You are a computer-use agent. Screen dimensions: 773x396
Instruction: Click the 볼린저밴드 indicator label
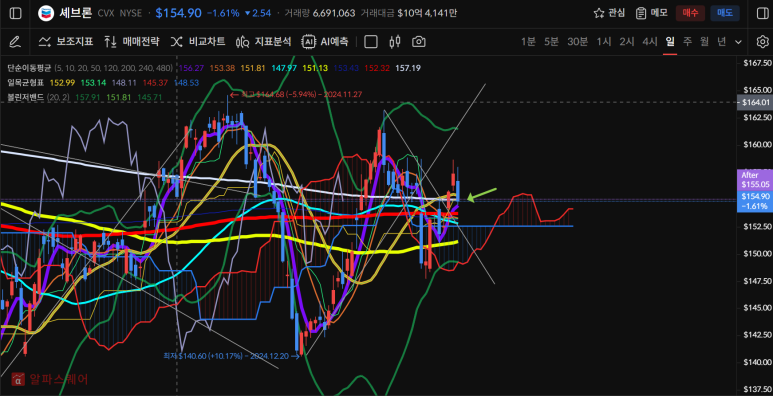[25, 97]
